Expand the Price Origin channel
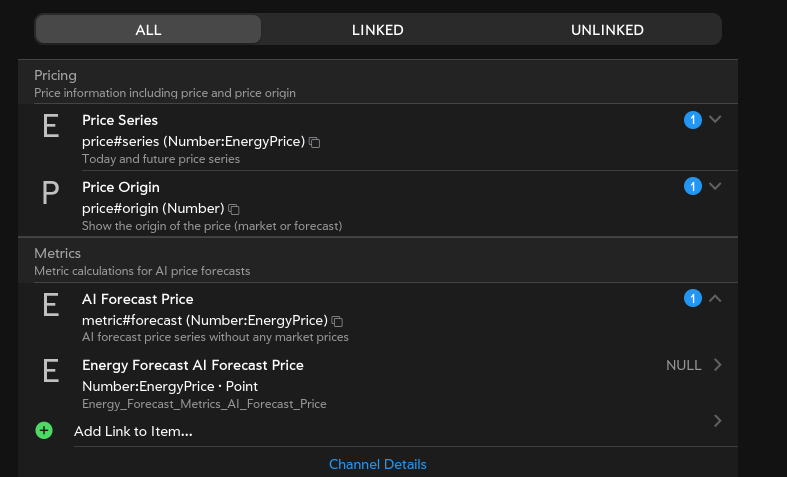The height and width of the screenshot is (477, 787). [x=715, y=186]
